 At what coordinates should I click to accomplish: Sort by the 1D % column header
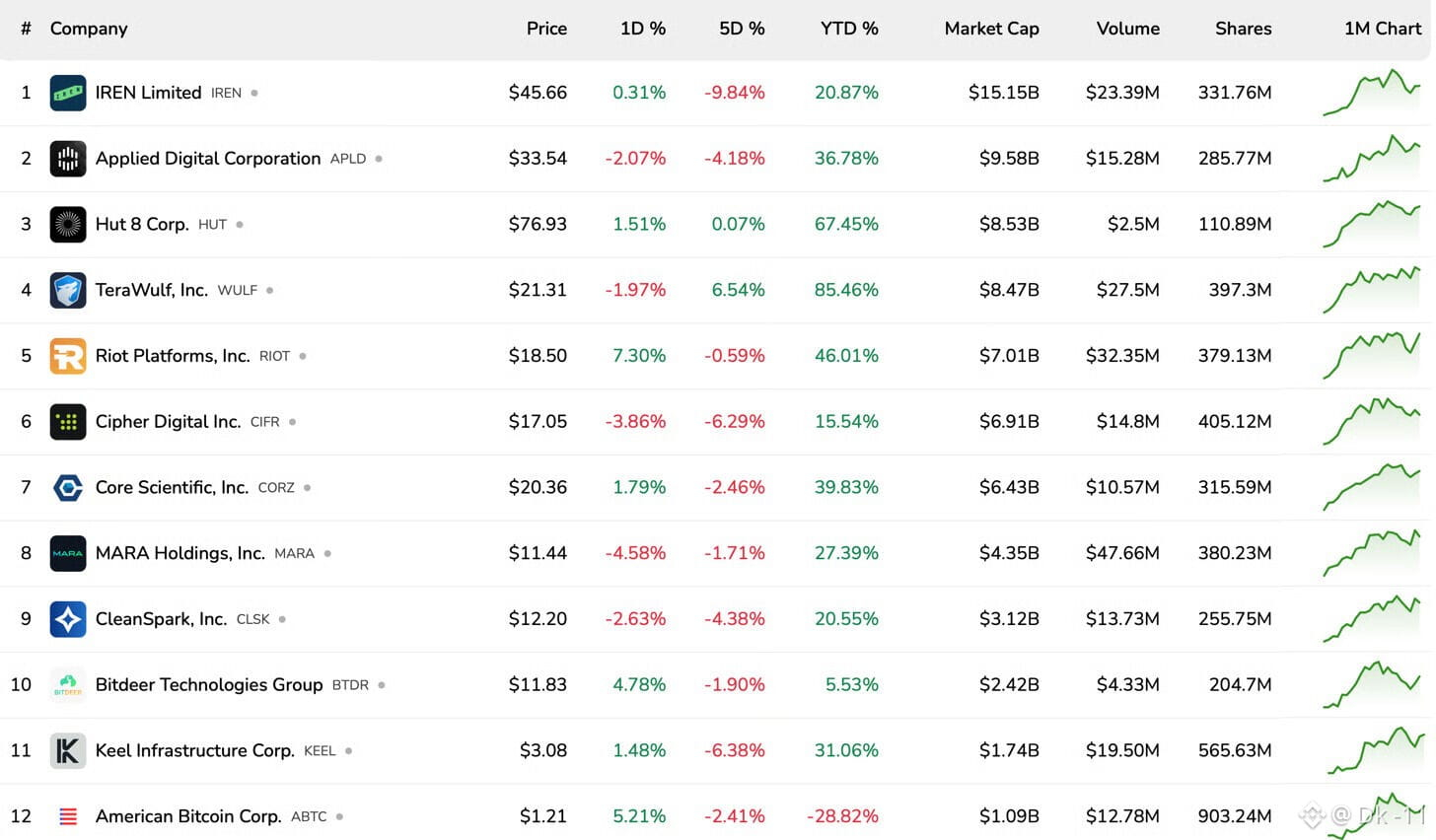pyautogui.click(x=643, y=29)
